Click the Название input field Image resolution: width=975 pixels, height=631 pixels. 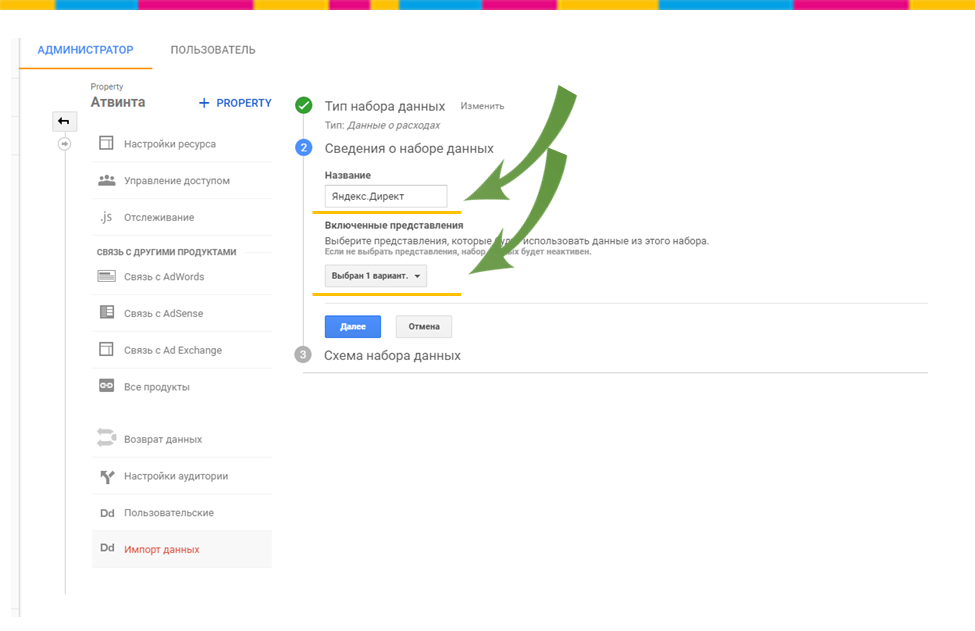[386, 196]
